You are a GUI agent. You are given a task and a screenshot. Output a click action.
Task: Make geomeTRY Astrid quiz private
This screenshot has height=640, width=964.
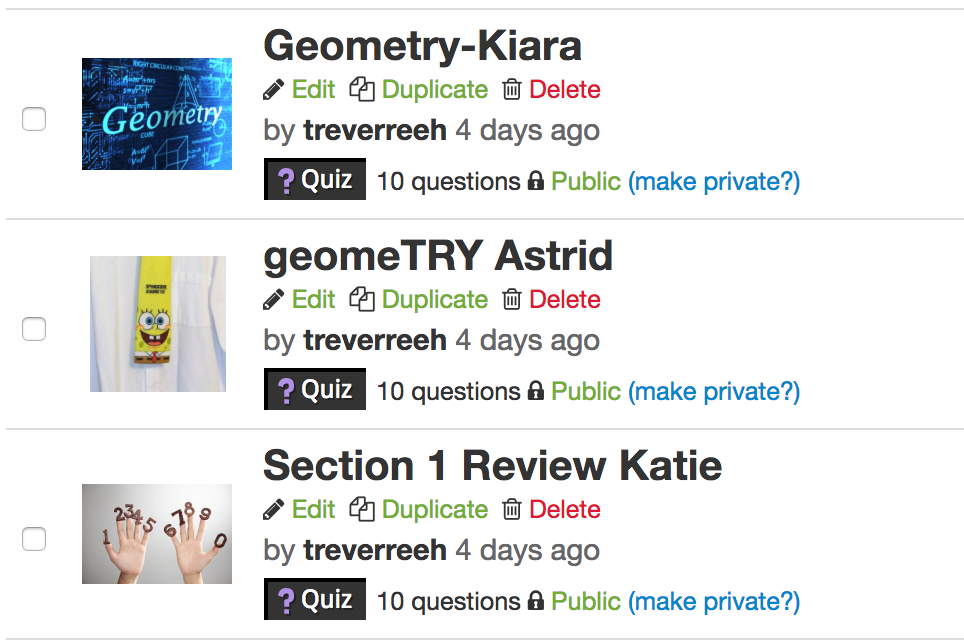pyautogui.click(x=714, y=392)
